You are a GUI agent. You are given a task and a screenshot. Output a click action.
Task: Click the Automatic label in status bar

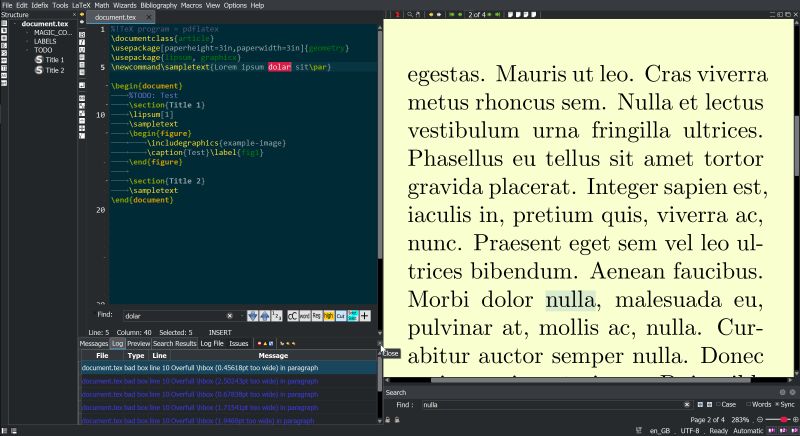[748, 431]
